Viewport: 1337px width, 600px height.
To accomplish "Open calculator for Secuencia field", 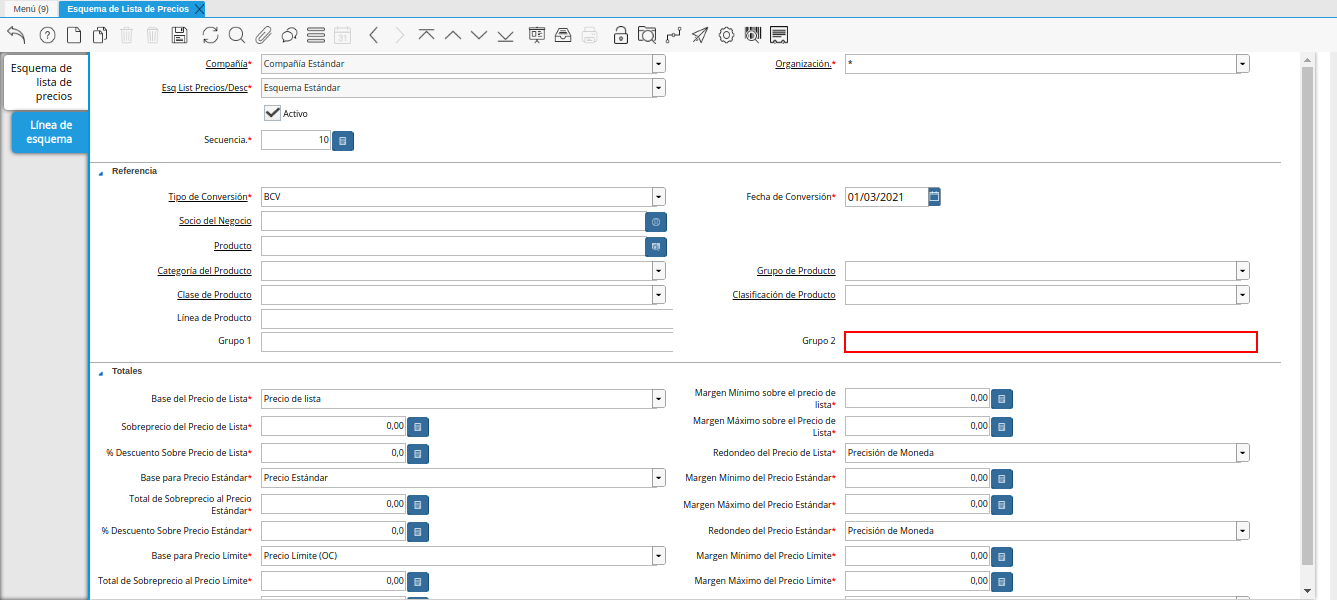I will coord(343,141).
